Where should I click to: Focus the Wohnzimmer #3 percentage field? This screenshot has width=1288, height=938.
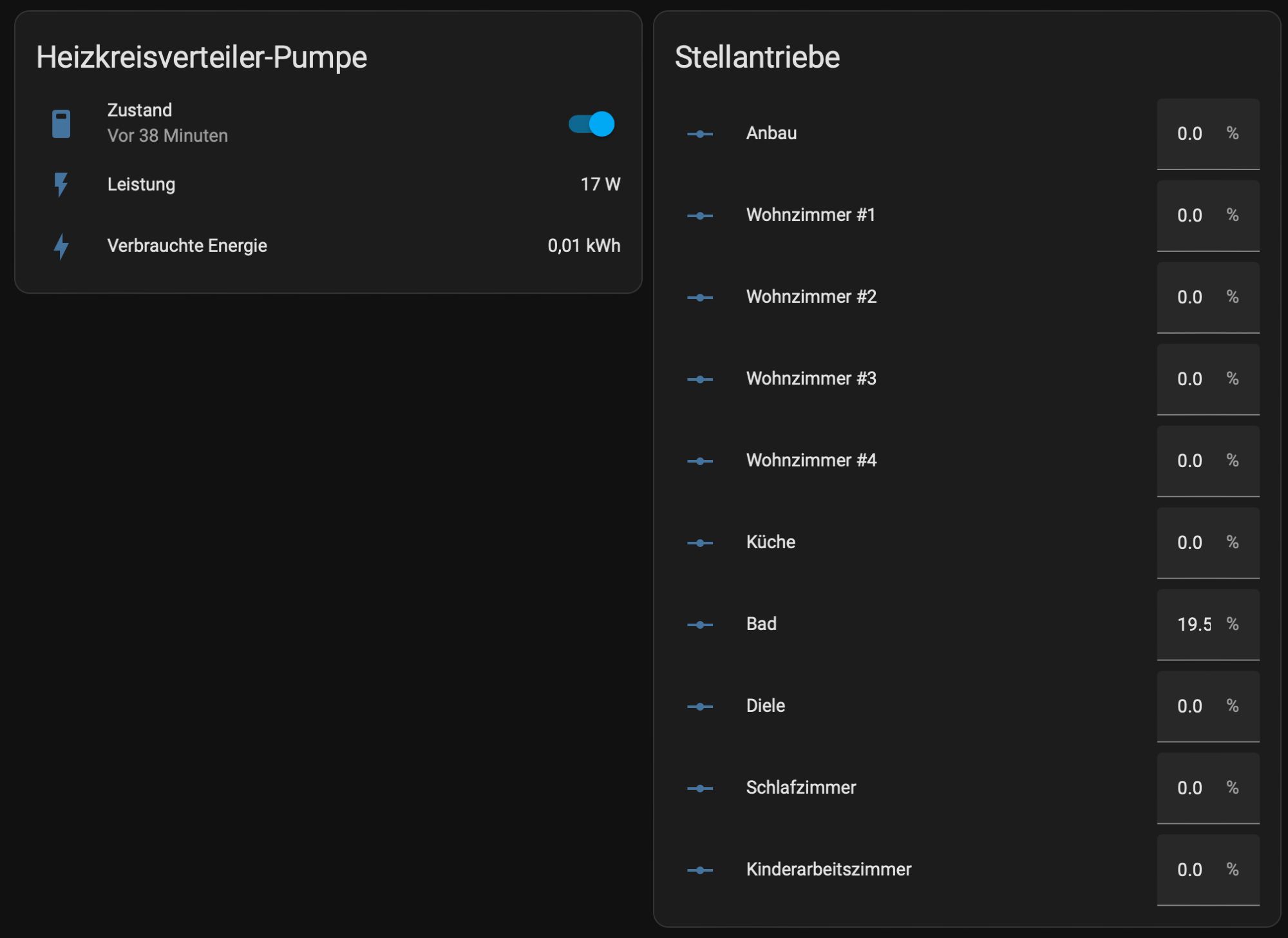click(x=1208, y=379)
